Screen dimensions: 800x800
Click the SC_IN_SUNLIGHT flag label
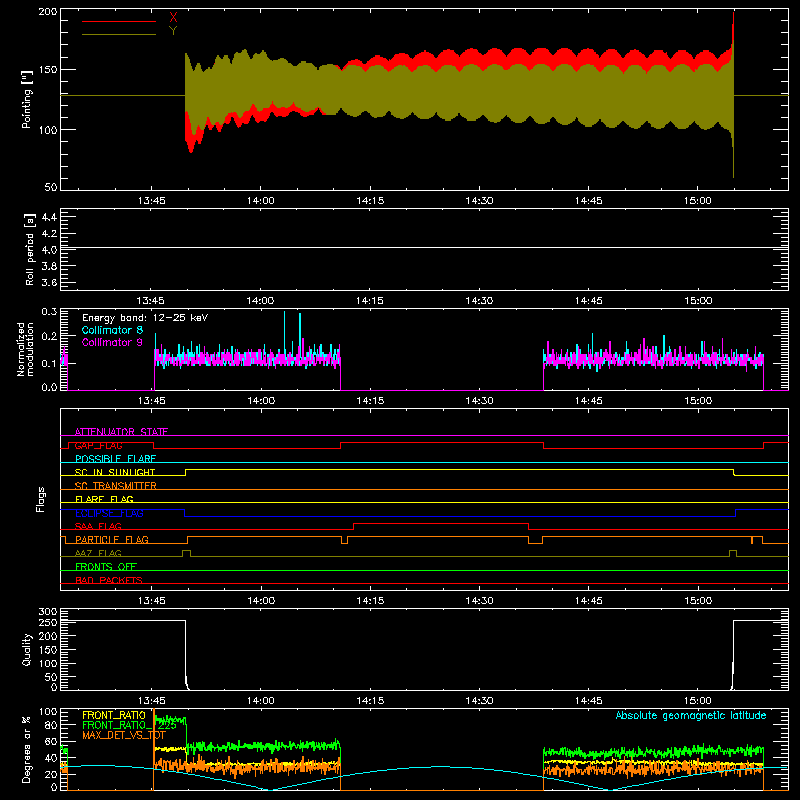(x=115, y=472)
